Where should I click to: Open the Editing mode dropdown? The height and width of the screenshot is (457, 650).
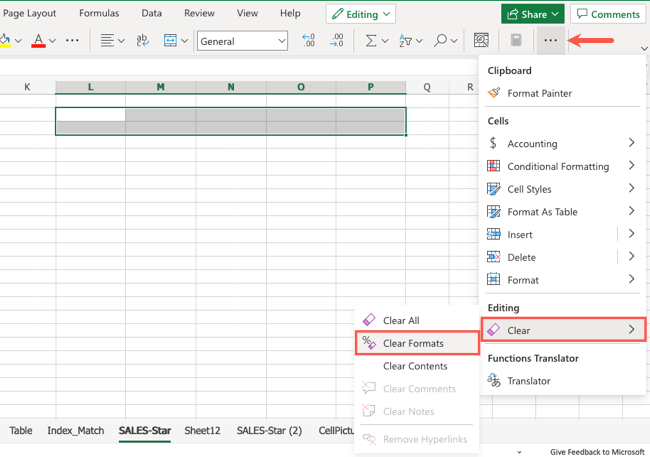pyautogui.click(x=360, y=14)
